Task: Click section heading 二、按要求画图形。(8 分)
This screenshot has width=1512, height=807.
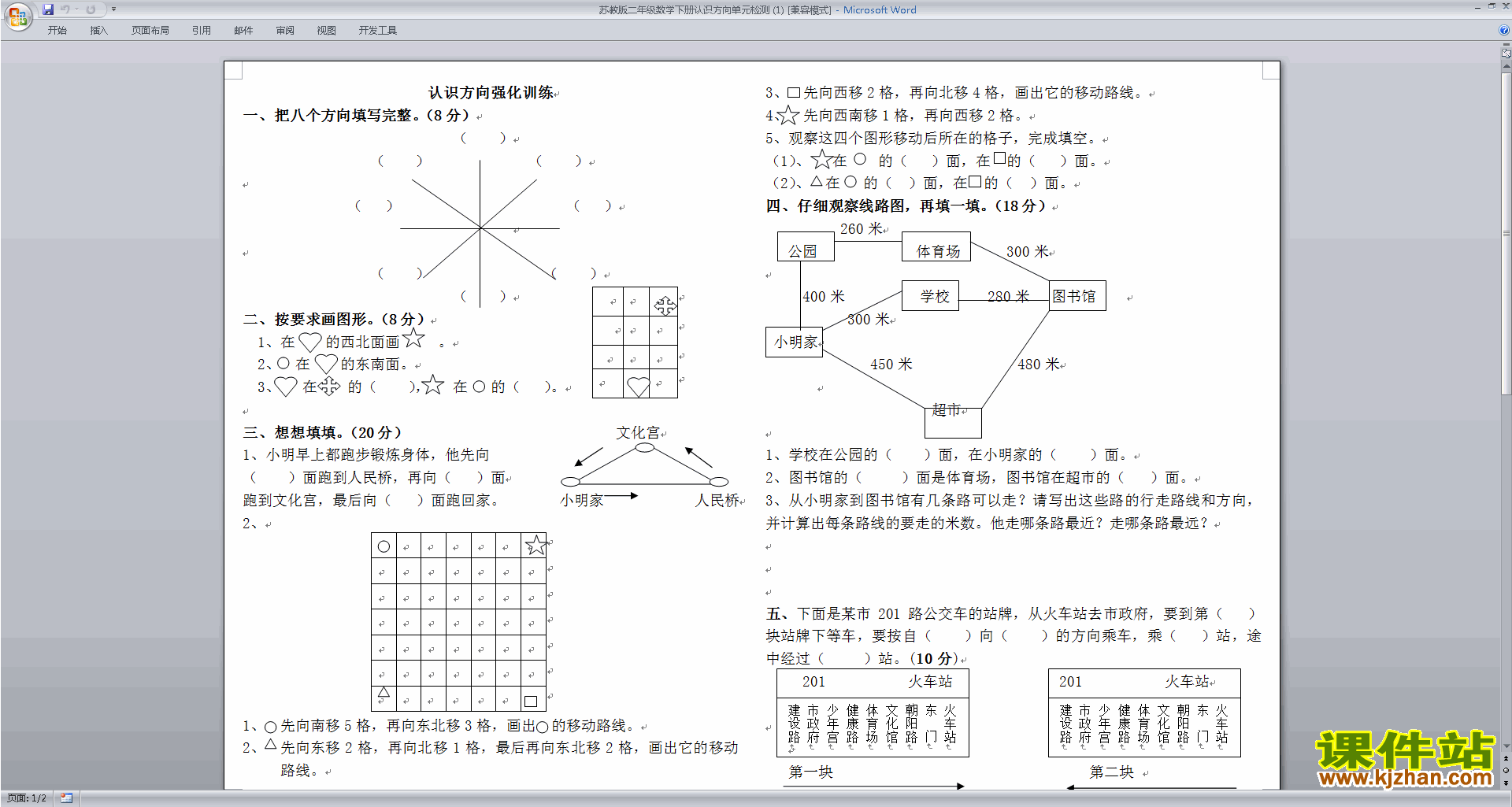Action: [x=334, y=320]
